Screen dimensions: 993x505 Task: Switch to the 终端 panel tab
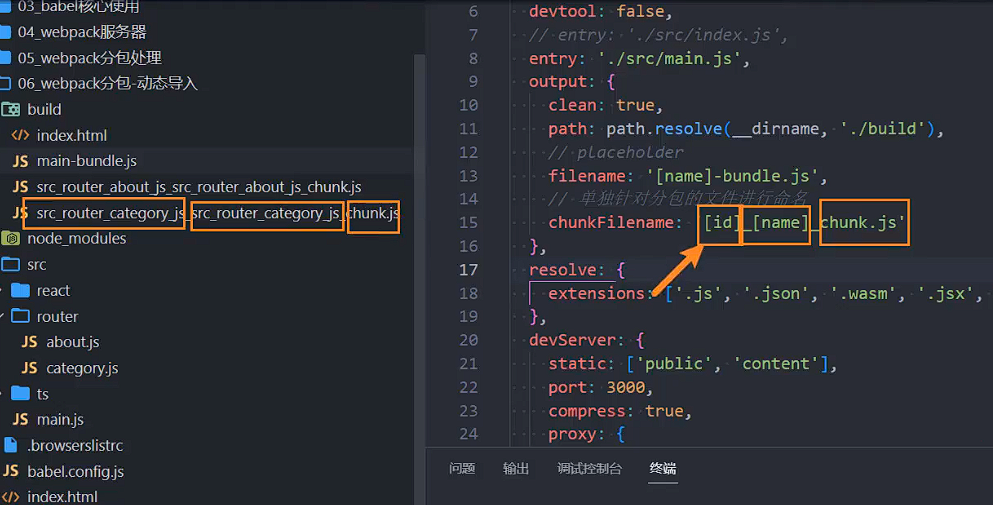(662, 468)
